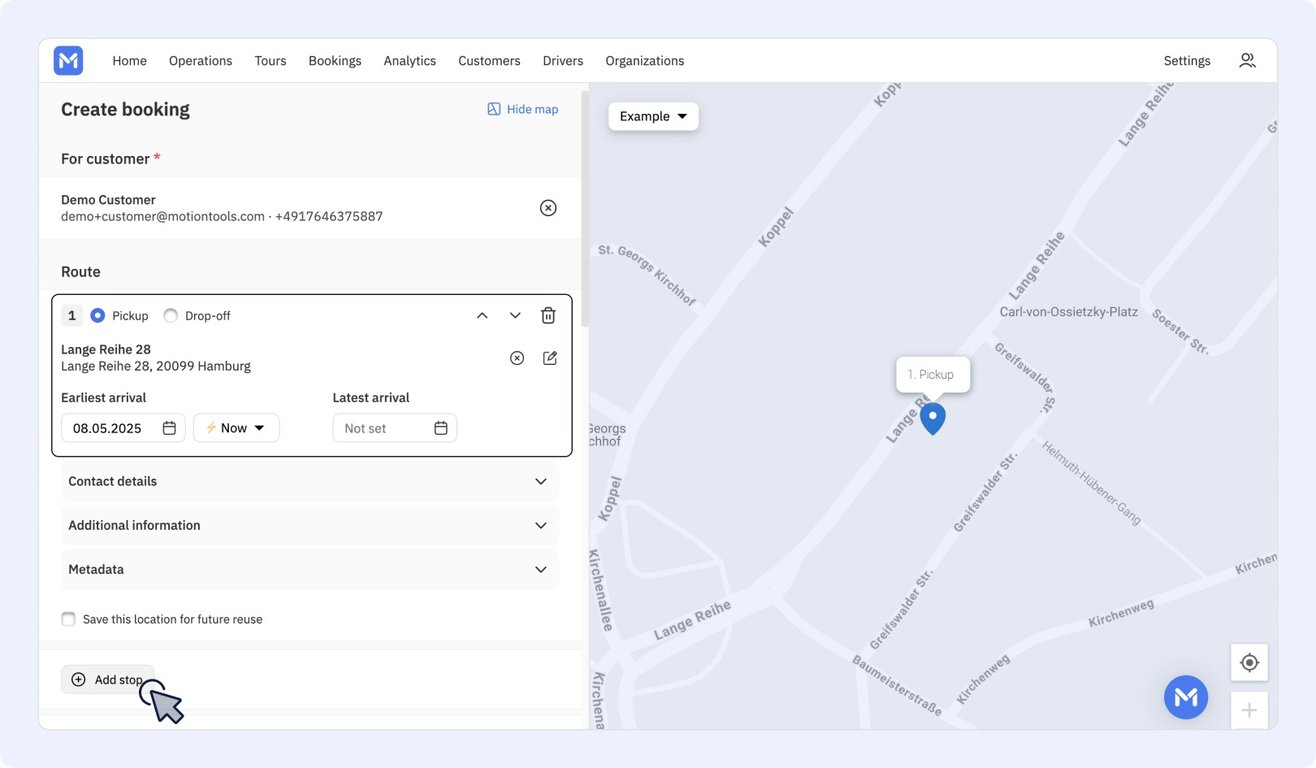This screenshot has width=1316, height=768.
Task: Click the Add stop button
Action: click(108, 680)
